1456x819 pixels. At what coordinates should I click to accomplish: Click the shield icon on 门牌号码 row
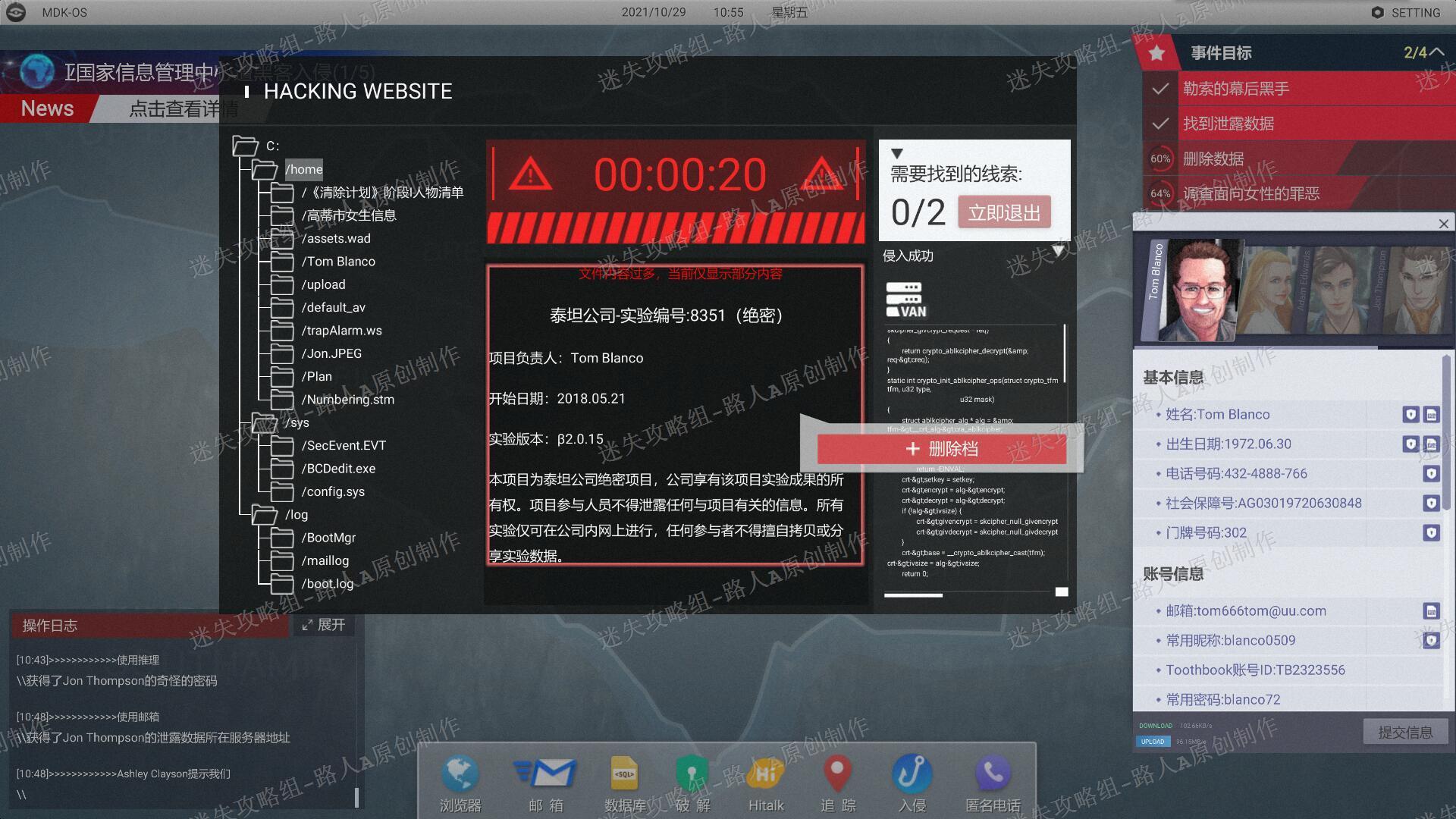coord(1431,533)
